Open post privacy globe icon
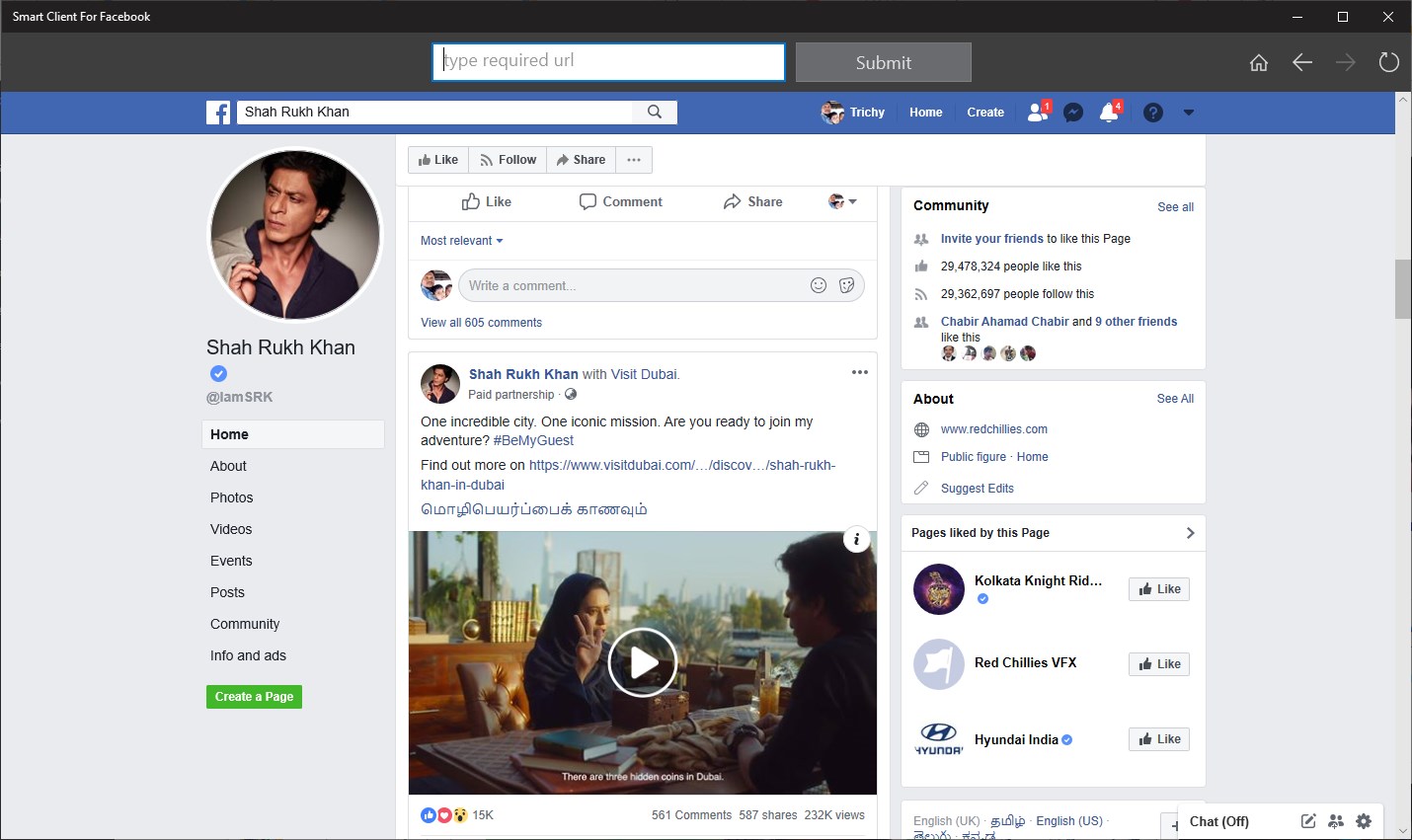 tap(571, 394)
